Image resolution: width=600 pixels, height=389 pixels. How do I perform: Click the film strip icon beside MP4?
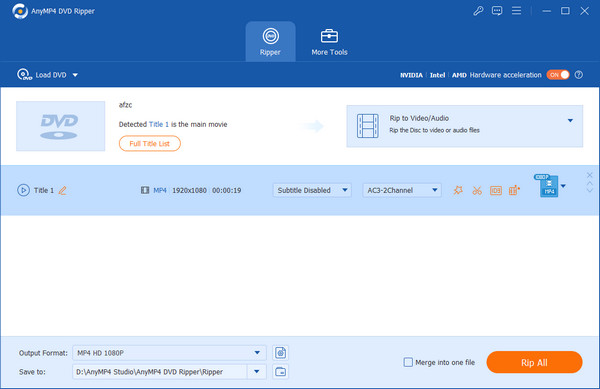point(145,190)
